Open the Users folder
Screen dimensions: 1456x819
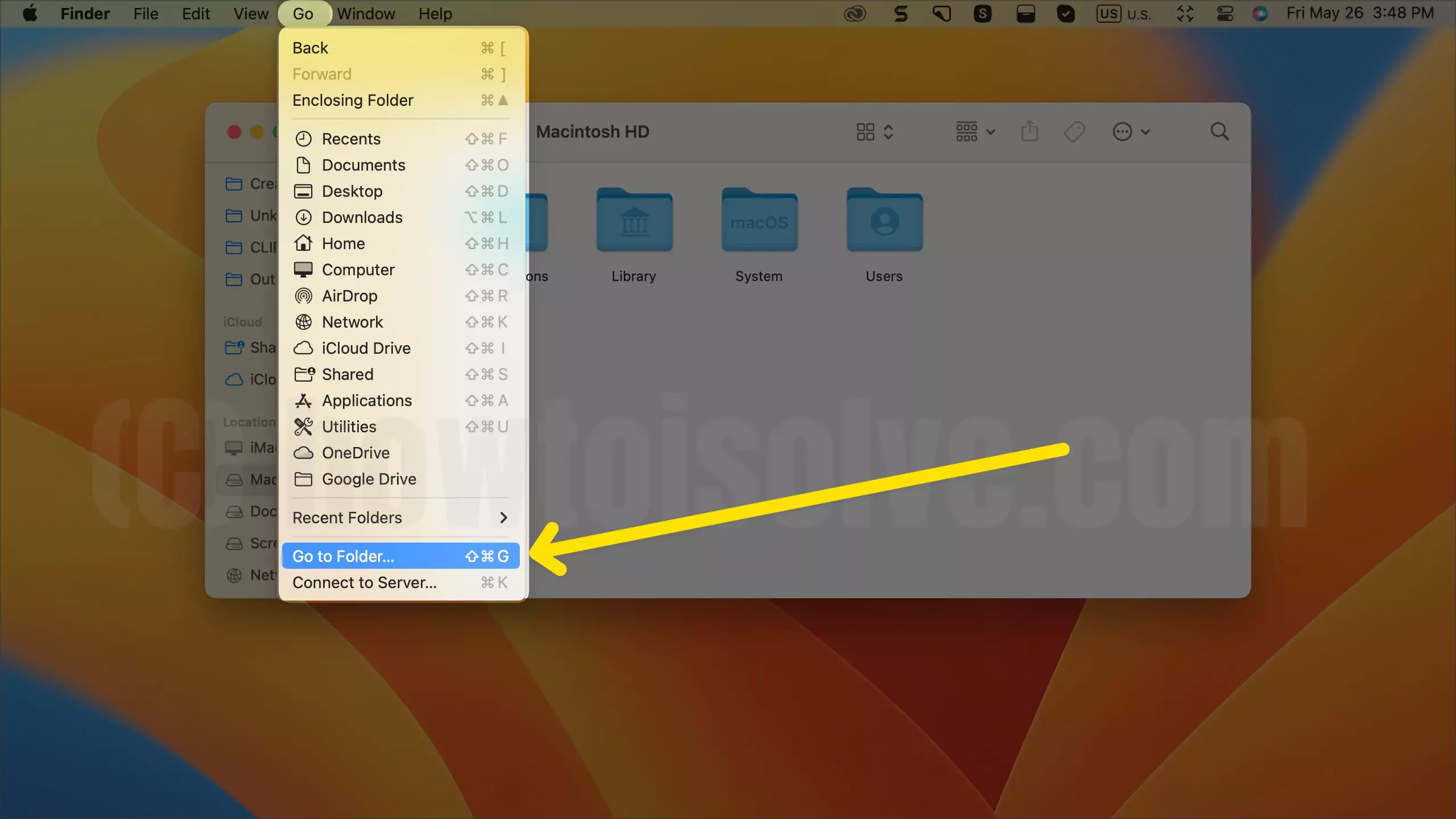pos(884,234)
